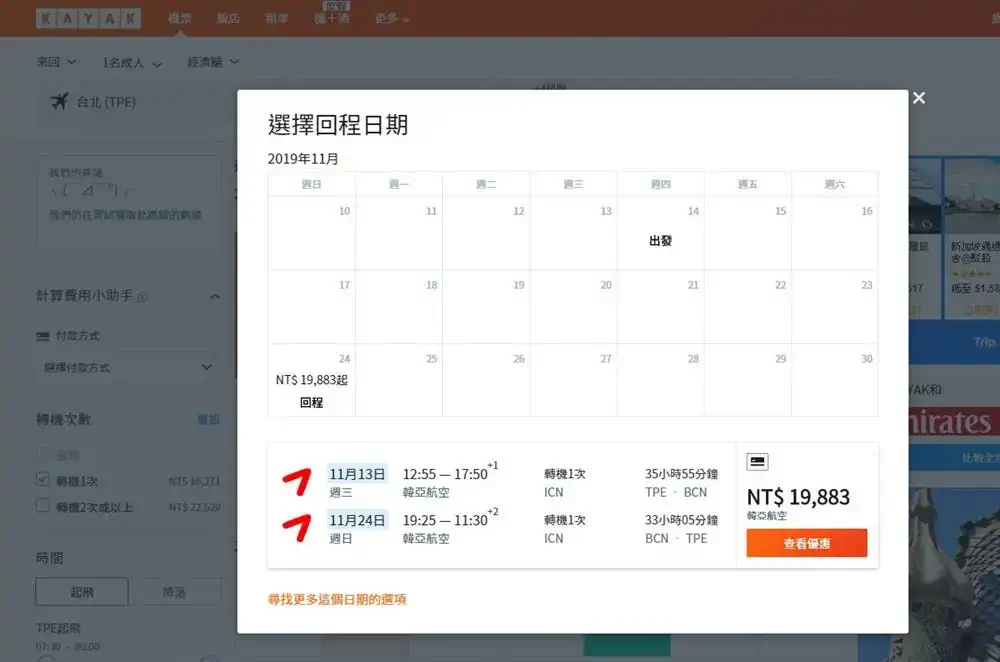1000x662 pixels.
Task: Collapse the 計算費用小助手 section
Action: pos(215,297)
